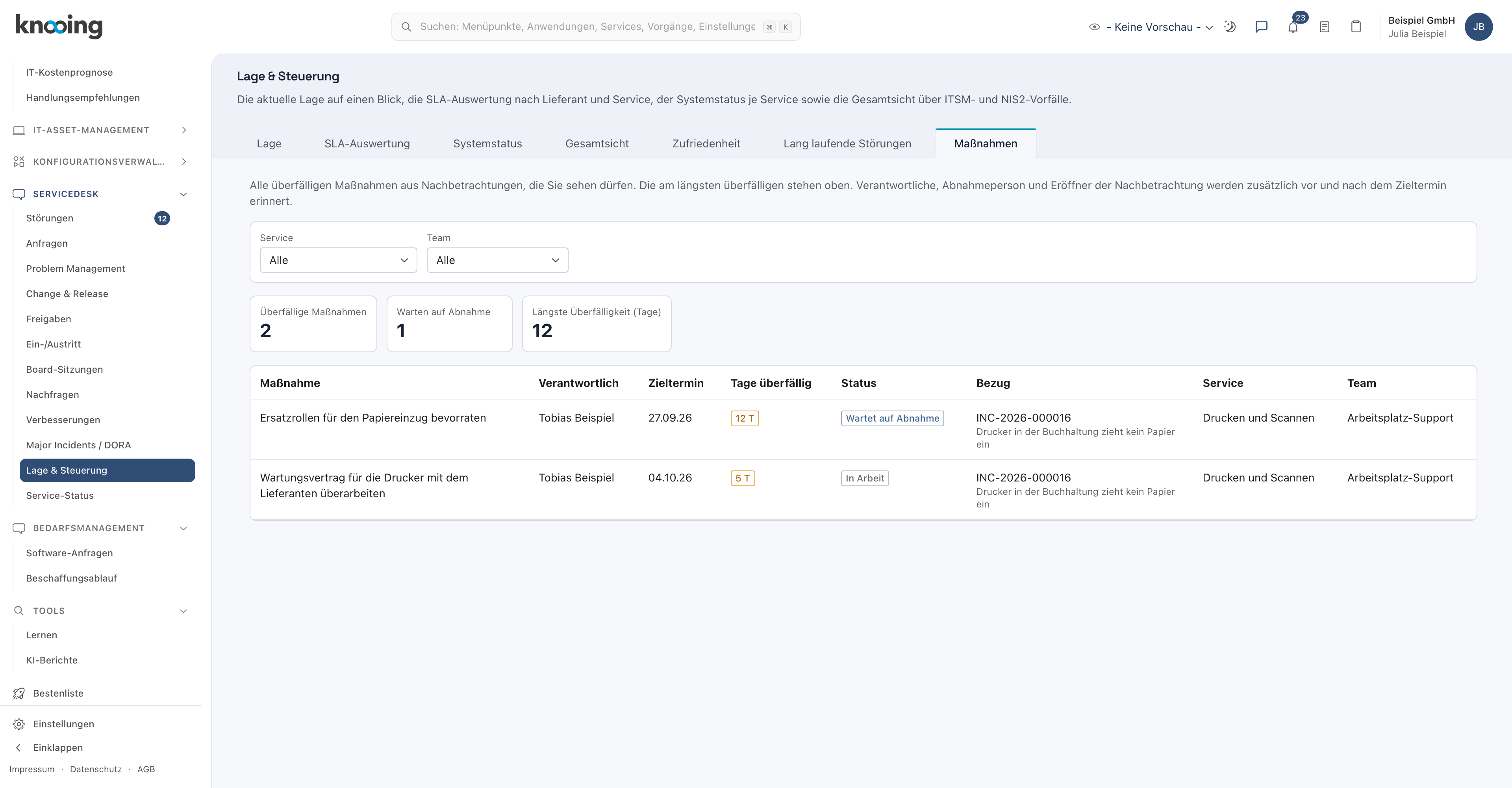Click the document notes icon in header
This screenshot has height=788, width=1512.
(1324, 27)
